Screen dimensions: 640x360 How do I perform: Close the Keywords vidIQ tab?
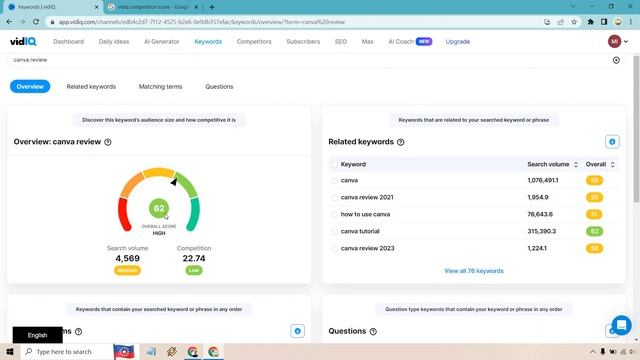tap(97, 7)
